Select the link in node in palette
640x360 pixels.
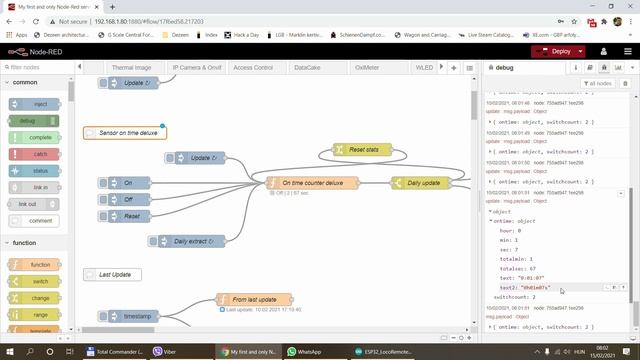coord(34,187)
